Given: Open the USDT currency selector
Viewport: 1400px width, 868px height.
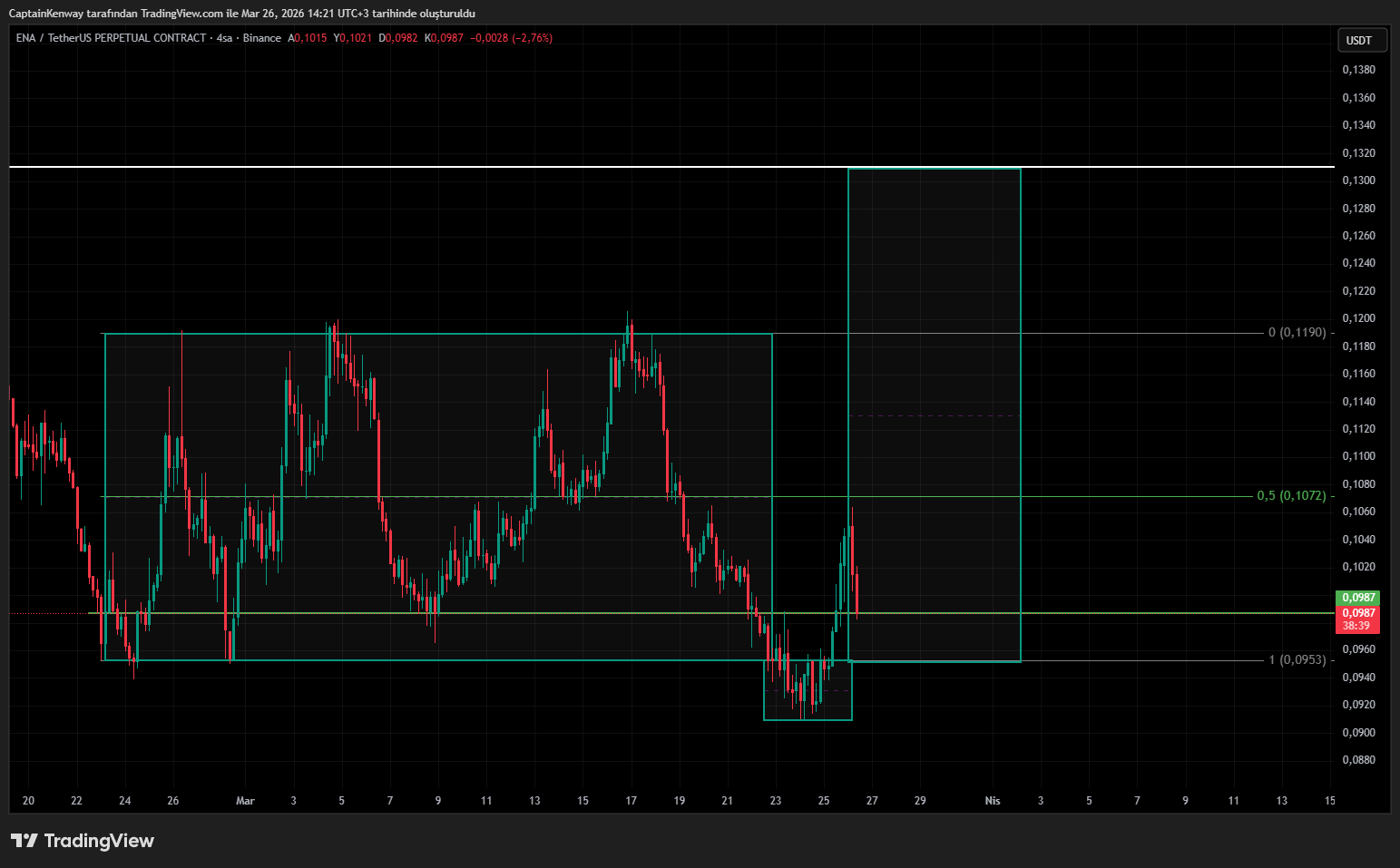Looking at the screenshot, I should click(1362, 40).
